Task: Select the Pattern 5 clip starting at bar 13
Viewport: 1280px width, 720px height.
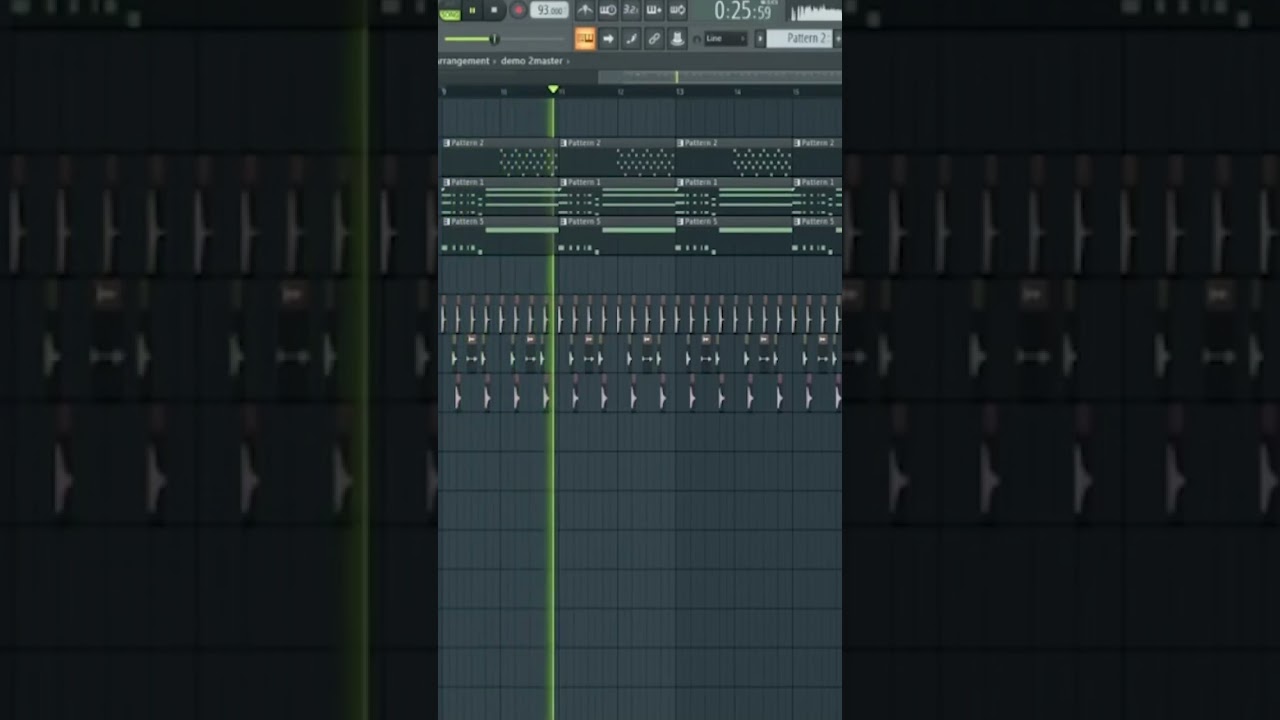Action: coord(734,235)
